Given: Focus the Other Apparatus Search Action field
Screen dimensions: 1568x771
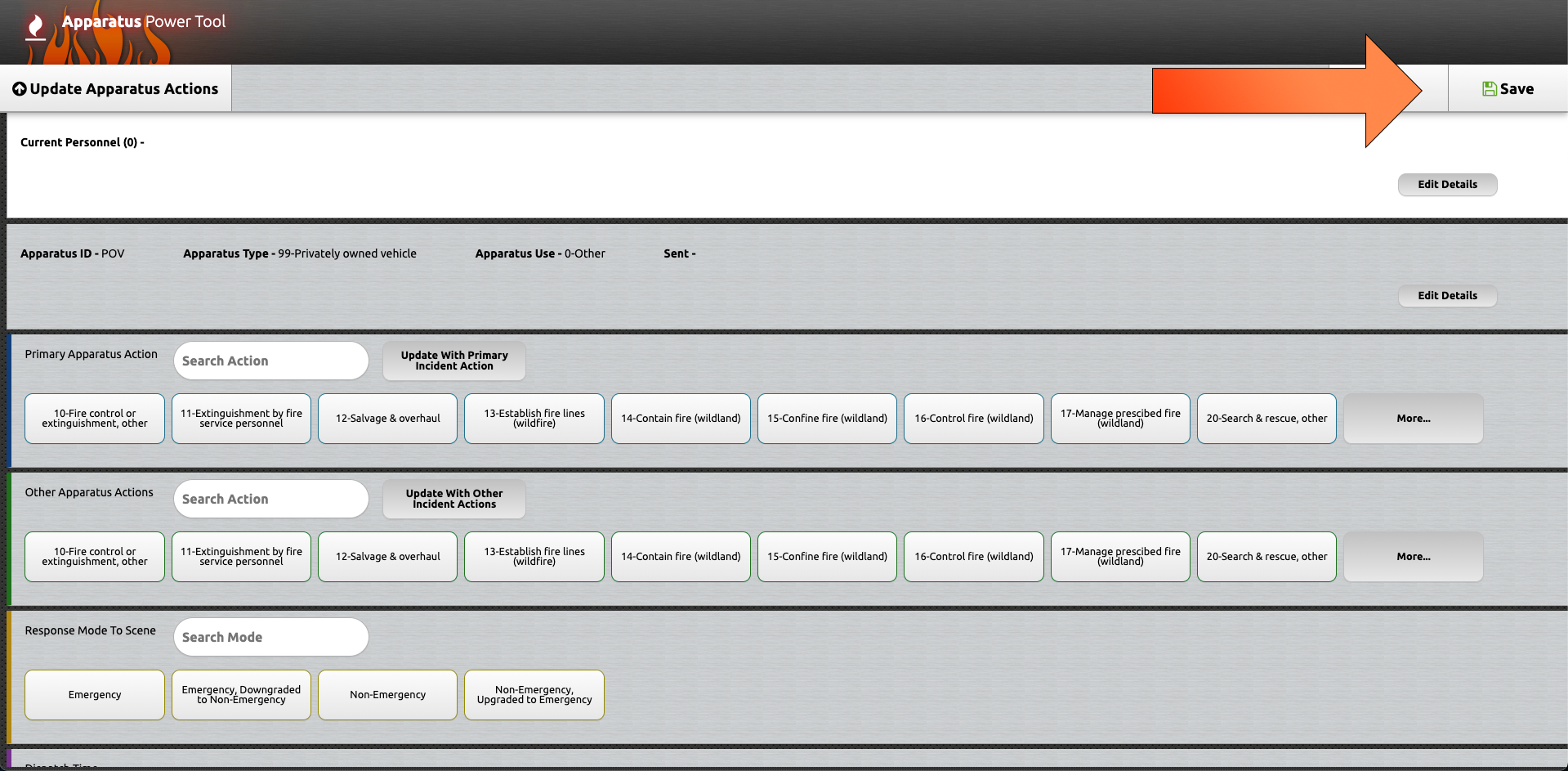Looking at the screenshot, I should [x=270, y=499].
